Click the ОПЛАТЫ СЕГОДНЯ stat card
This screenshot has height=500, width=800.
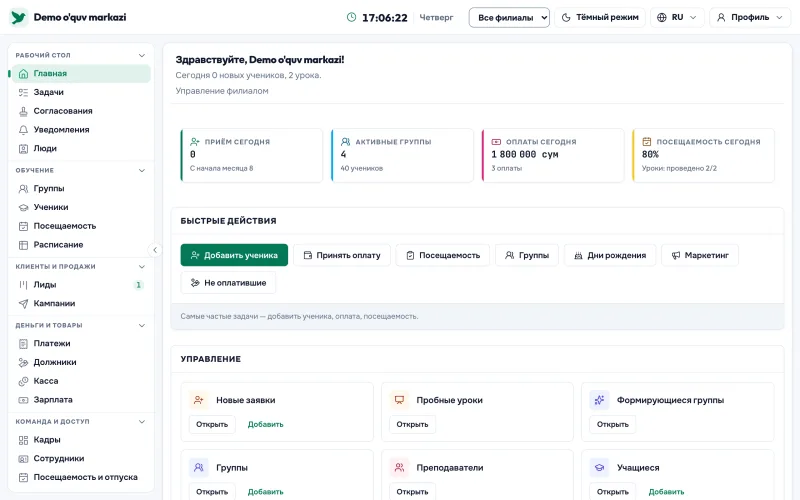553,155
